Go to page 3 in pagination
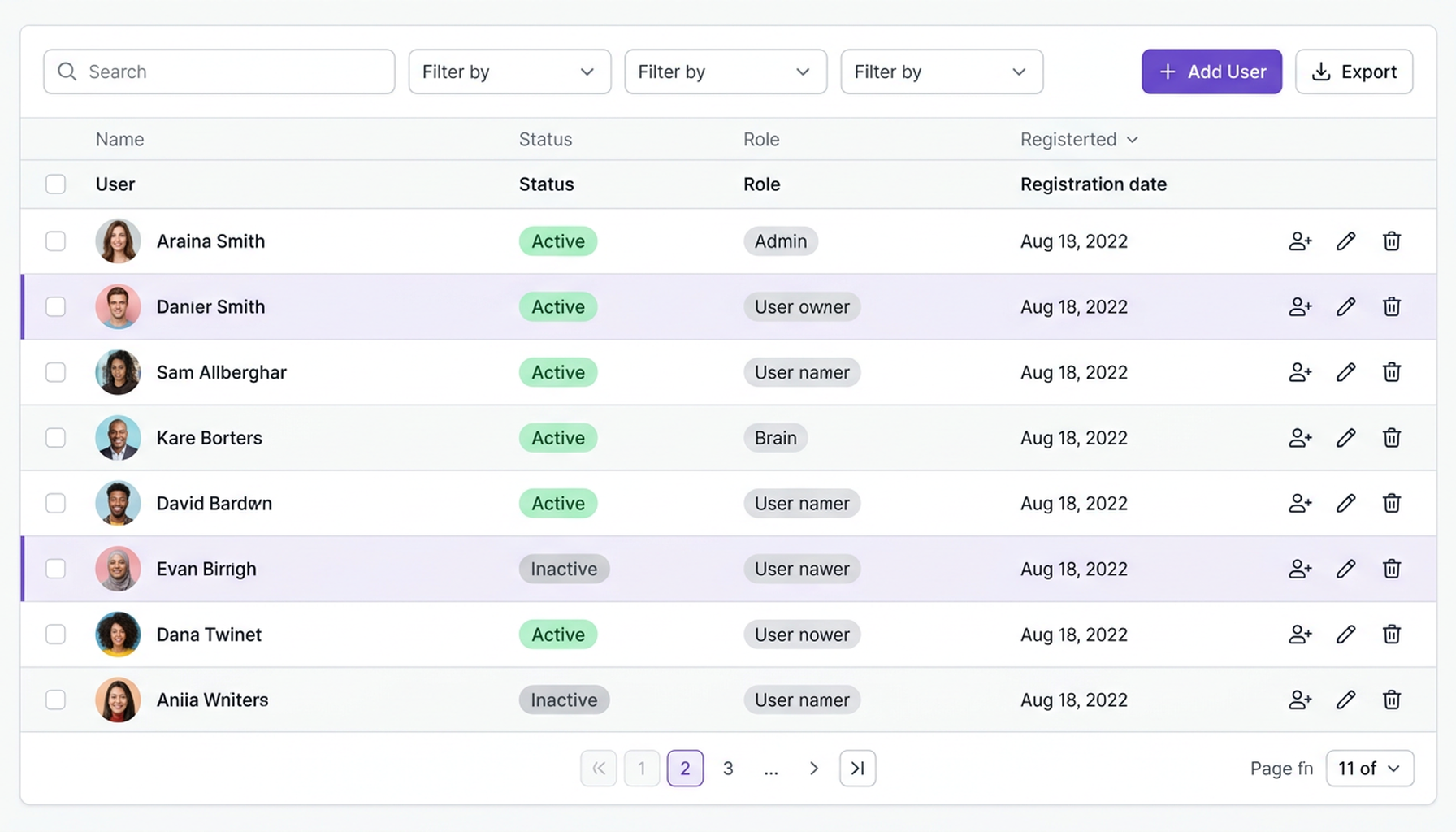This screenshot has height=832, width=1456. (728, 769)
